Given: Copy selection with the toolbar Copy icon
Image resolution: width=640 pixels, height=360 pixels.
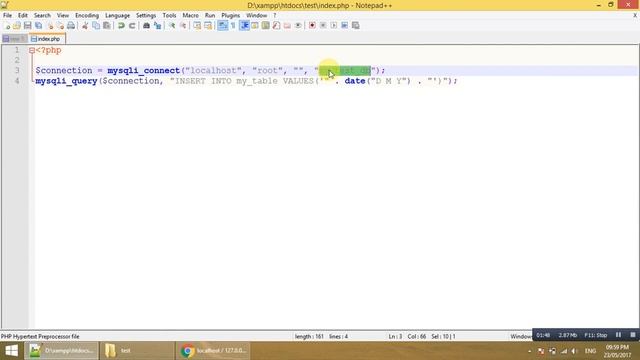Looking at the screenshot, I should [x=96, y=26].
